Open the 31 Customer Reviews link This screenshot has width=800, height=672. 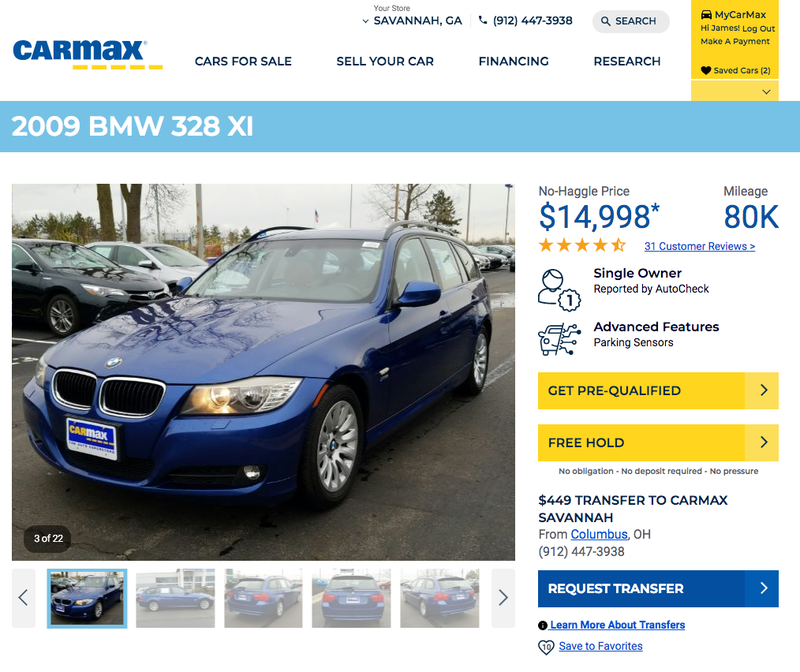[699, 246]
